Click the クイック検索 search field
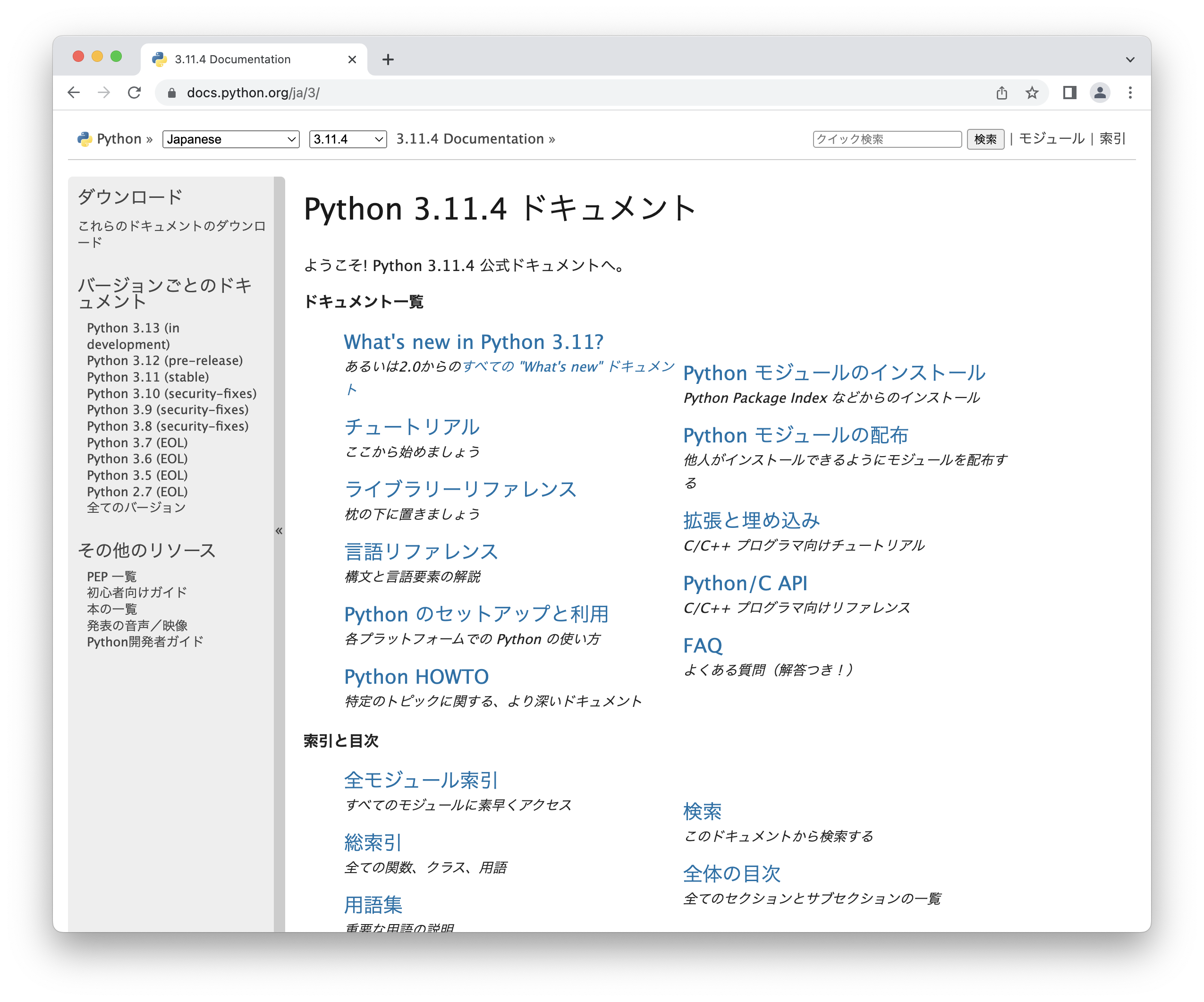The image size is (1204, 1002). coord(886,139)
